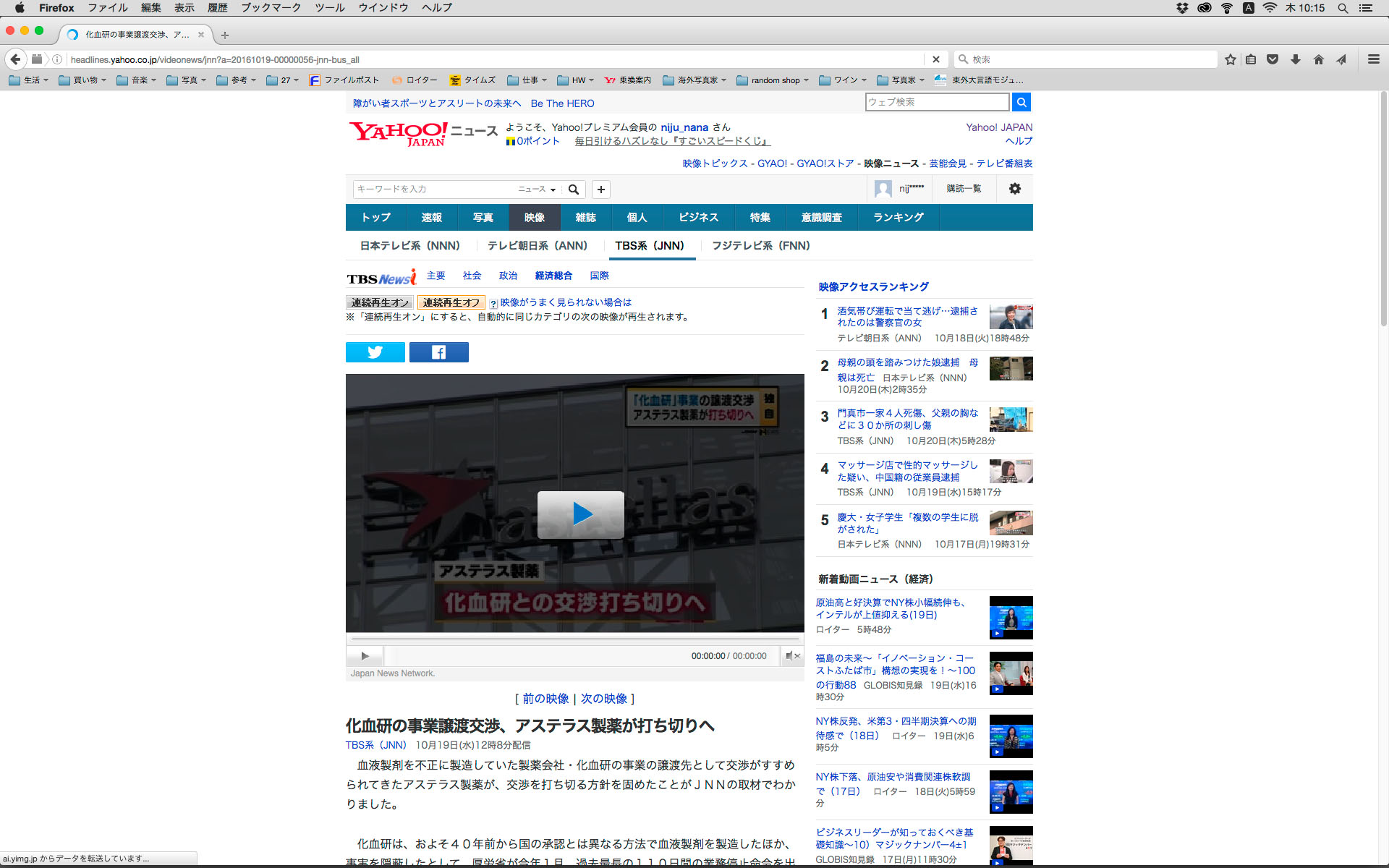Viewport: 1389px width, 868px height.
Task: Play the video with center play button
Action: click(580, 514)
